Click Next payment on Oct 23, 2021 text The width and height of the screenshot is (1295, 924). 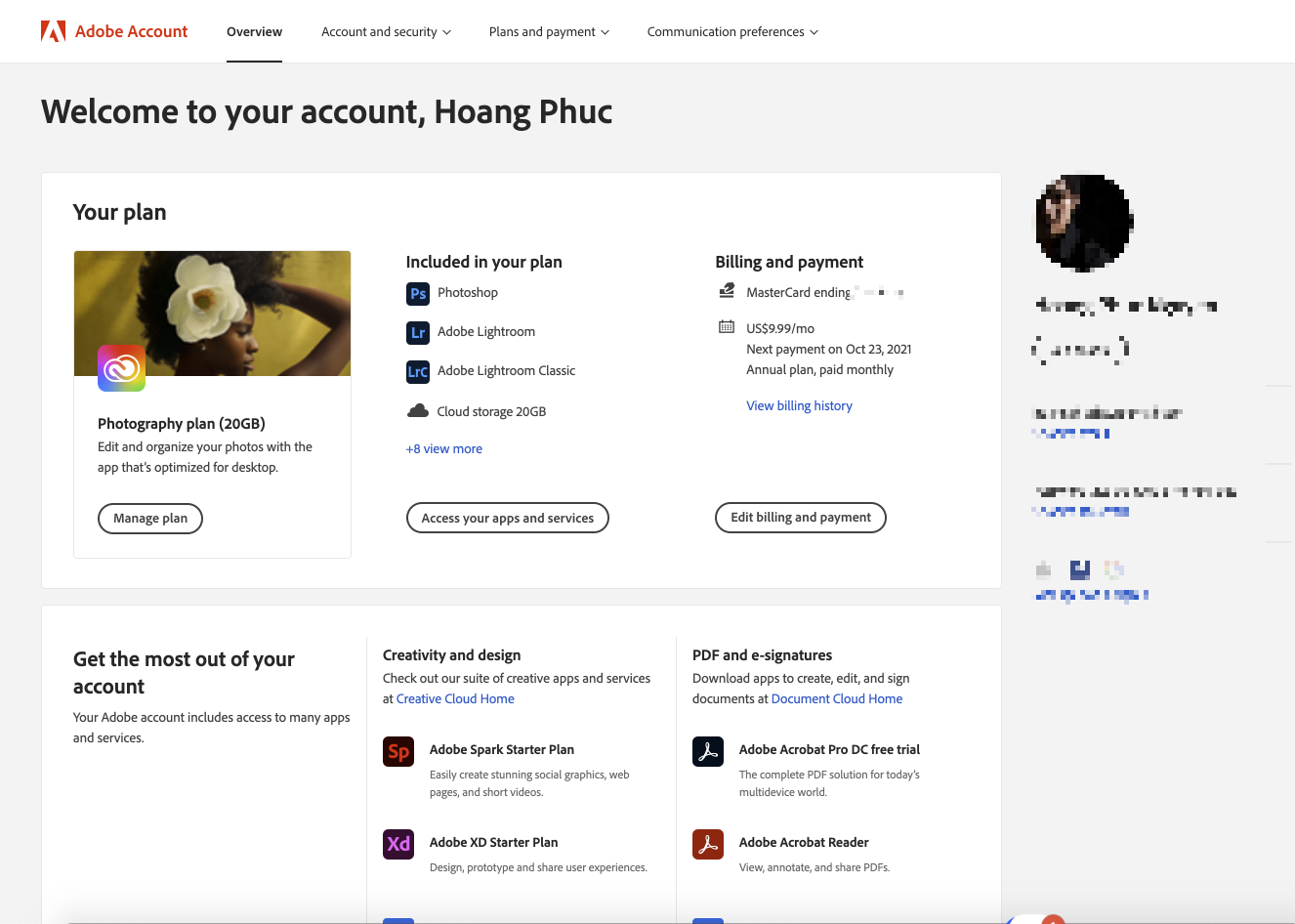coord(829,349)
